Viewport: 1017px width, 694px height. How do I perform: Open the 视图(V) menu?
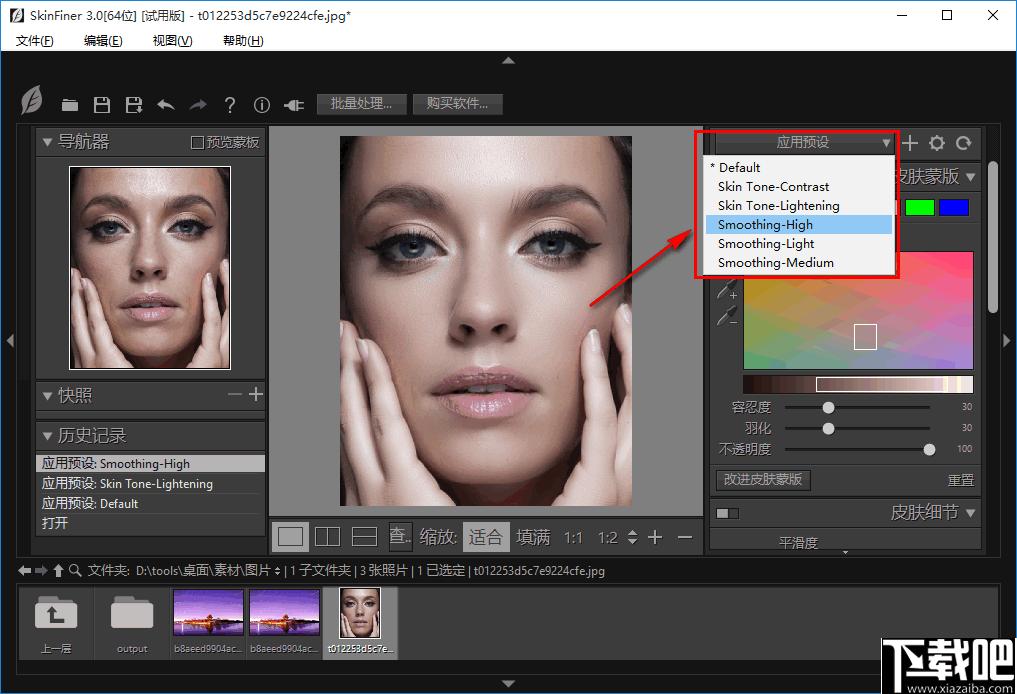point(173,41)
